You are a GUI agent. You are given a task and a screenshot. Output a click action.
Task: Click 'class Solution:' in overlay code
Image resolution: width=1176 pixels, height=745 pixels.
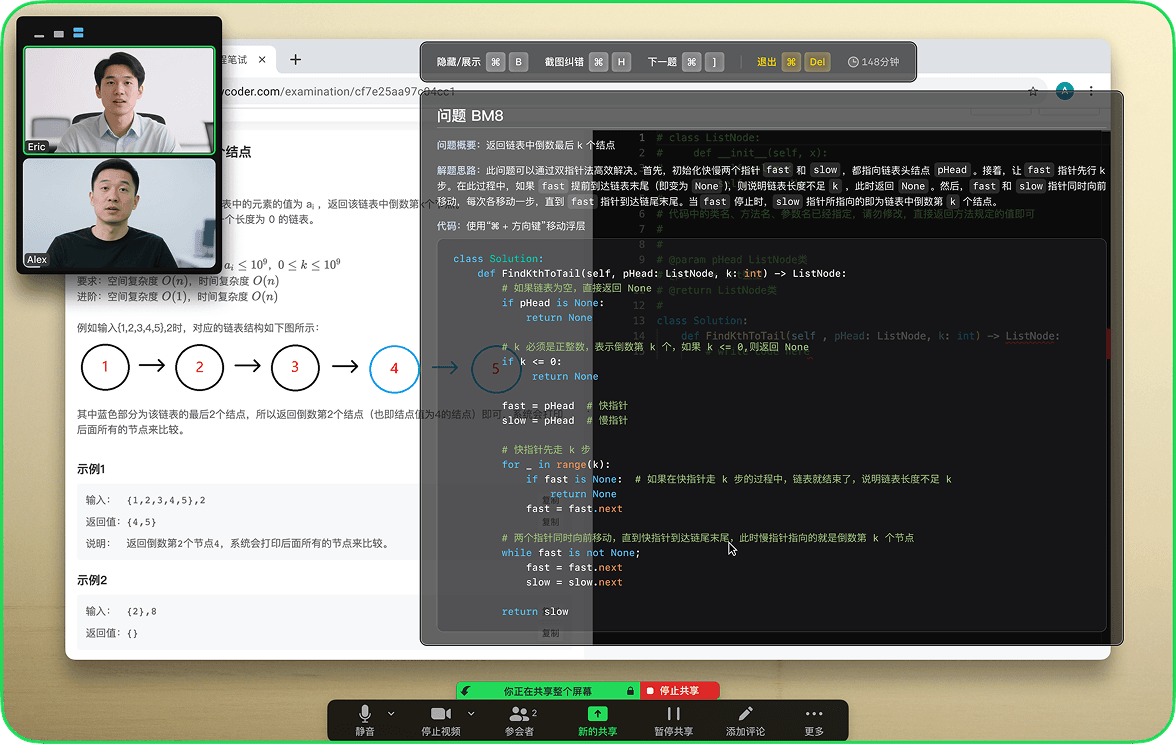coord(498,259)
